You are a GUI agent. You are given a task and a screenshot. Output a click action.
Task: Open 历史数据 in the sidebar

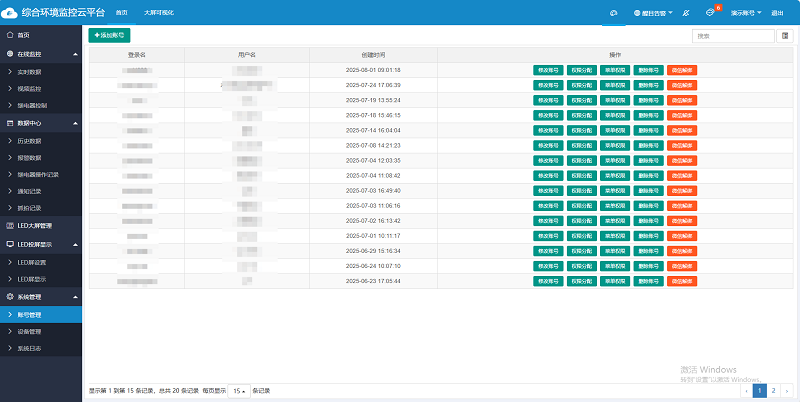tap(30, 140)
